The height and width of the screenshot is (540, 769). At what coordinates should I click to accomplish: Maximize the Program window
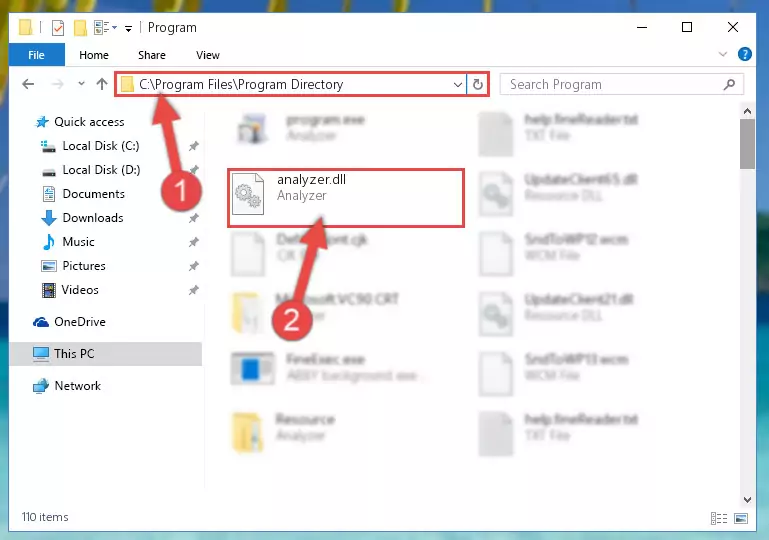tap(687, 27)
